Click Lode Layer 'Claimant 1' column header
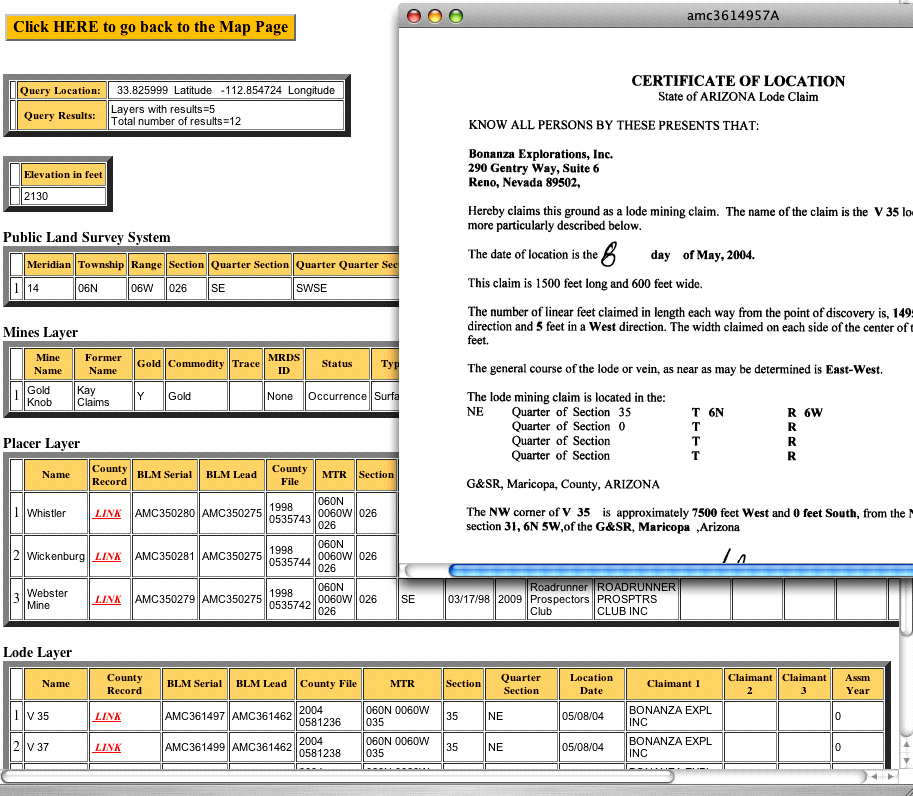Viewport: 913px width, 796px height. coord(674,684)
